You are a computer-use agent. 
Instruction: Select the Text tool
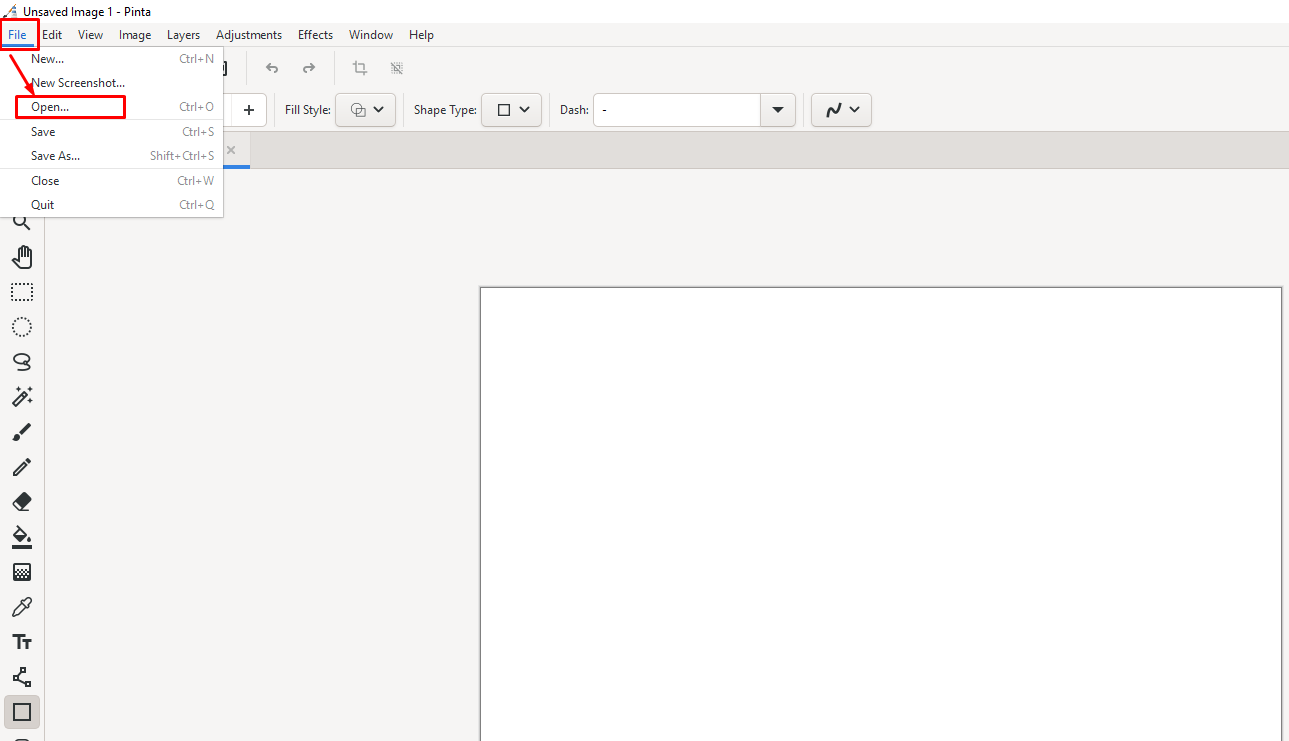click(x=22, y=642)
